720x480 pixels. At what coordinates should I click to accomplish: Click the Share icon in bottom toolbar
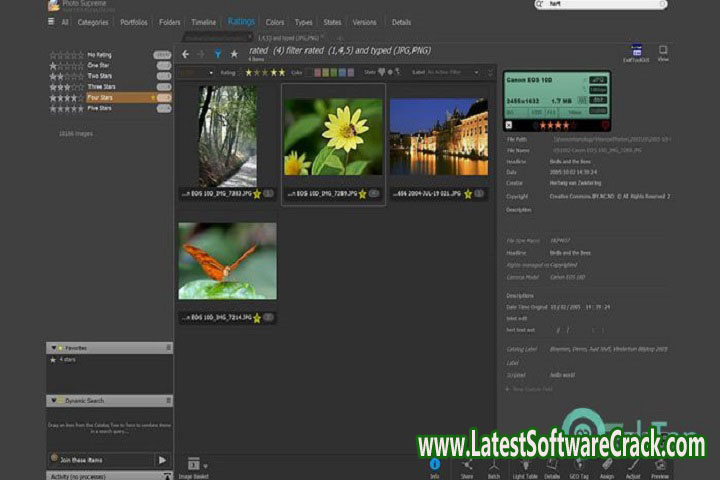(x=466, y=465)
